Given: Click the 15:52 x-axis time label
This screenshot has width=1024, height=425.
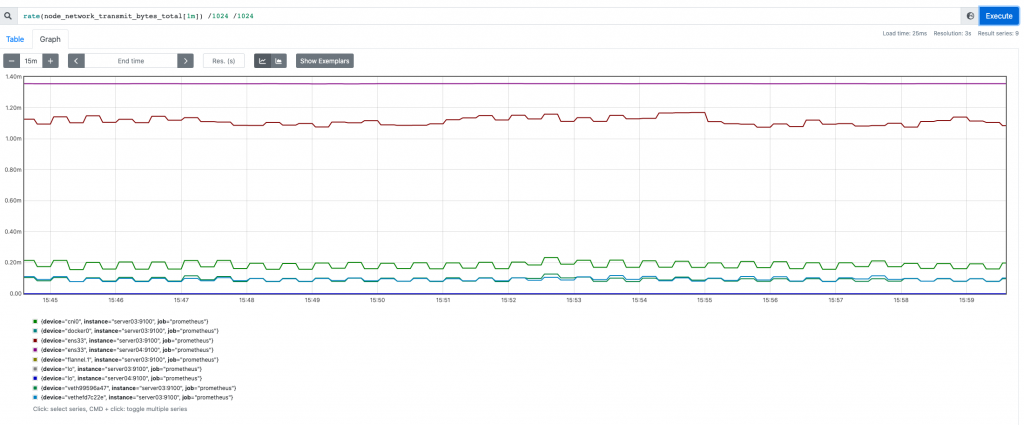Looking at the screenshot, I should coord(509,300).
